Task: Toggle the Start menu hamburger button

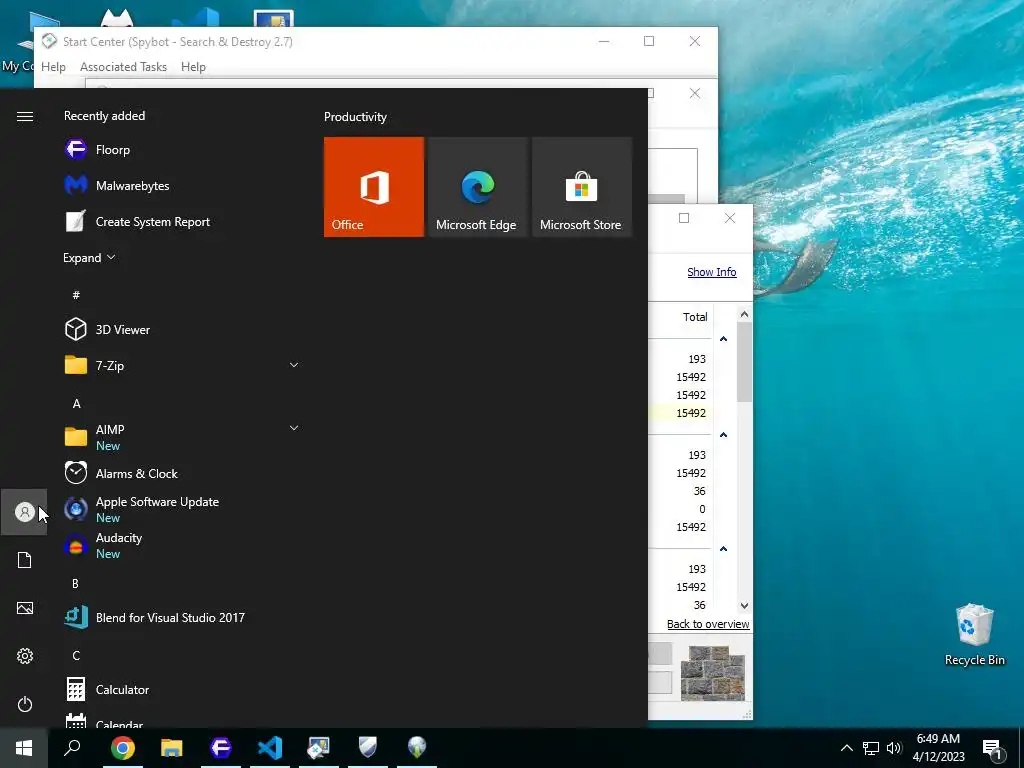Action: [x=25, y=116]
